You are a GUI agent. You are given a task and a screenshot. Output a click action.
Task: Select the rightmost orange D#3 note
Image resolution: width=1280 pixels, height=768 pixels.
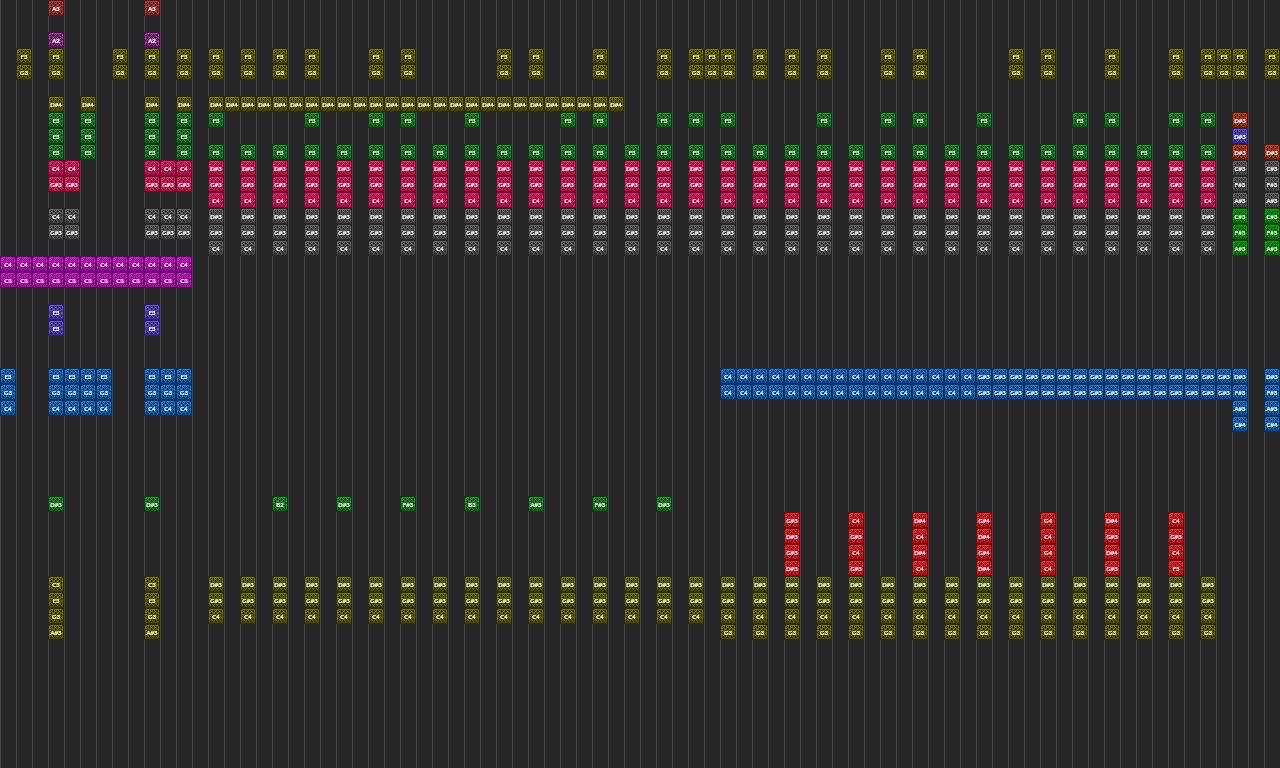[x=1272, y=152]
